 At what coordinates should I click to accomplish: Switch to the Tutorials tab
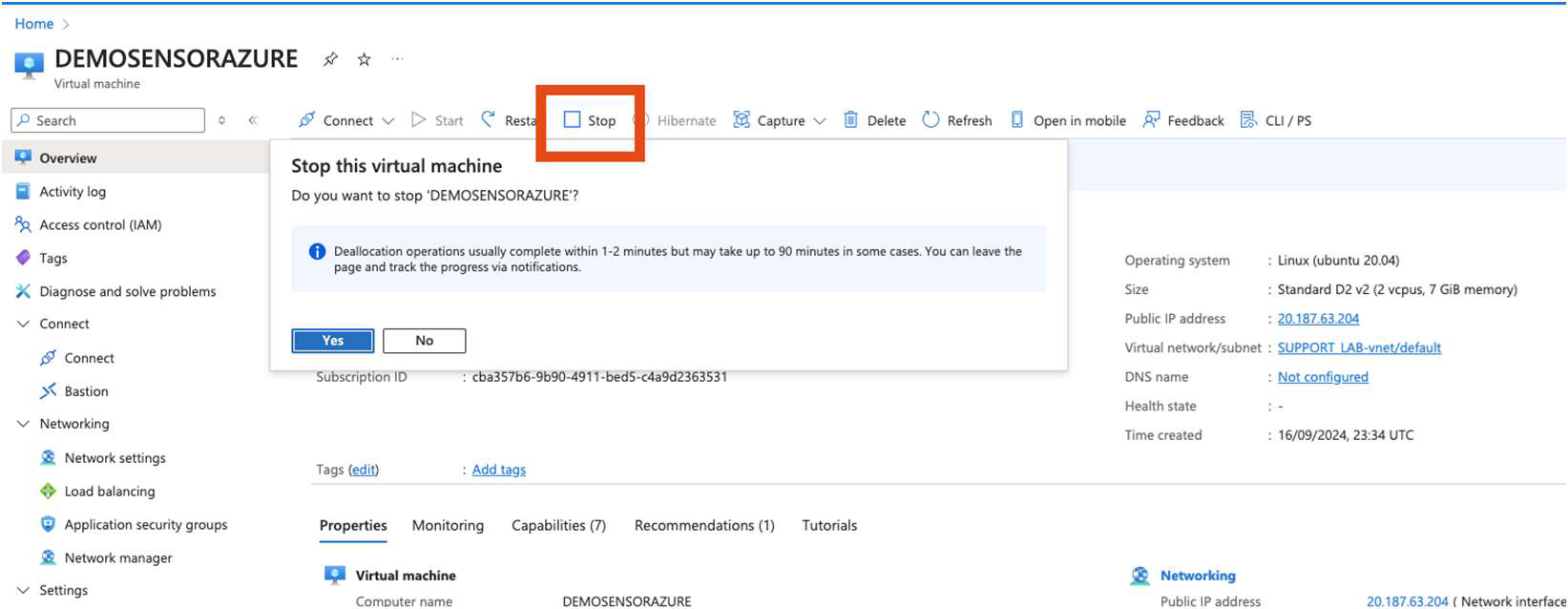pos(829,526)
